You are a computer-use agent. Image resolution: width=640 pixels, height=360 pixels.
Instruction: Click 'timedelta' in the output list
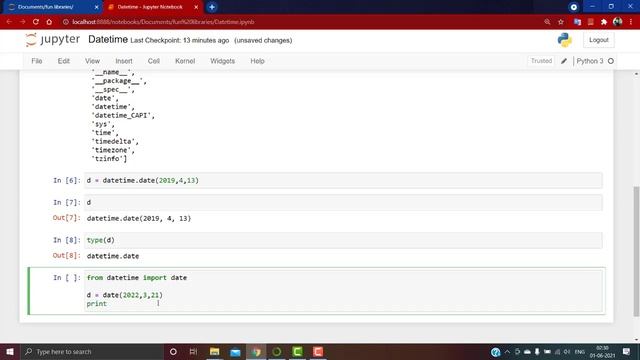115,141
